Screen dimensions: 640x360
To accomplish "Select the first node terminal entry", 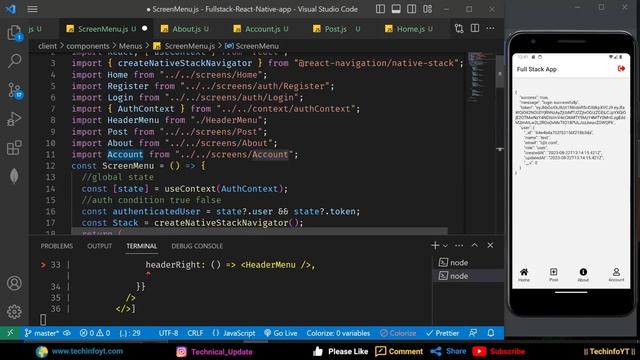I will (x=468, y=262).
